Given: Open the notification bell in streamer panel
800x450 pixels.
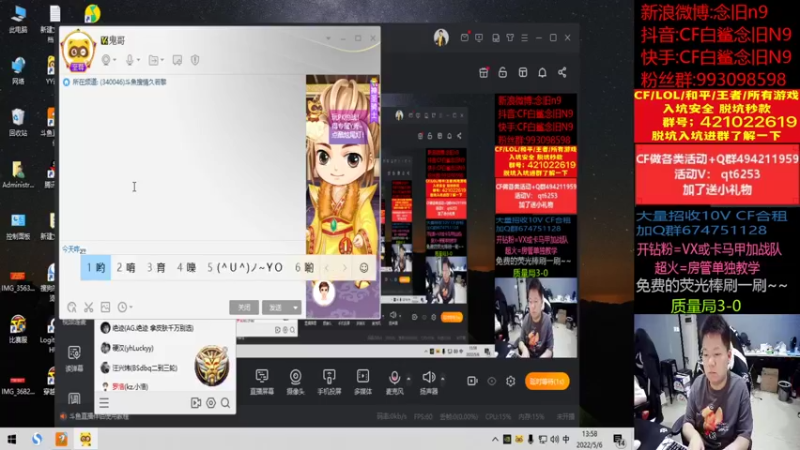Looking at the screenshot, I should [x=542, y=72].
